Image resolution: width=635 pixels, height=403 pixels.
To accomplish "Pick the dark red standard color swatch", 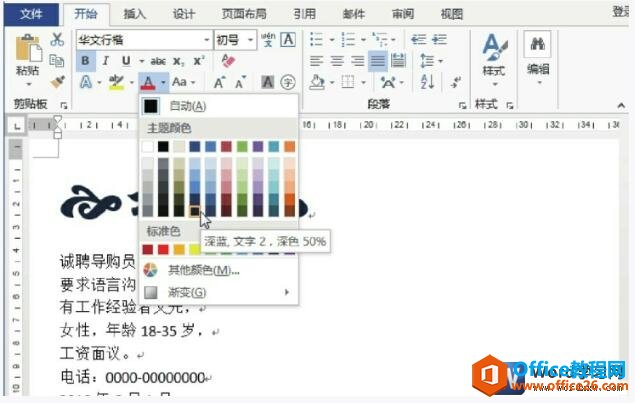I will pyautogui.click(x=147, y=249).
